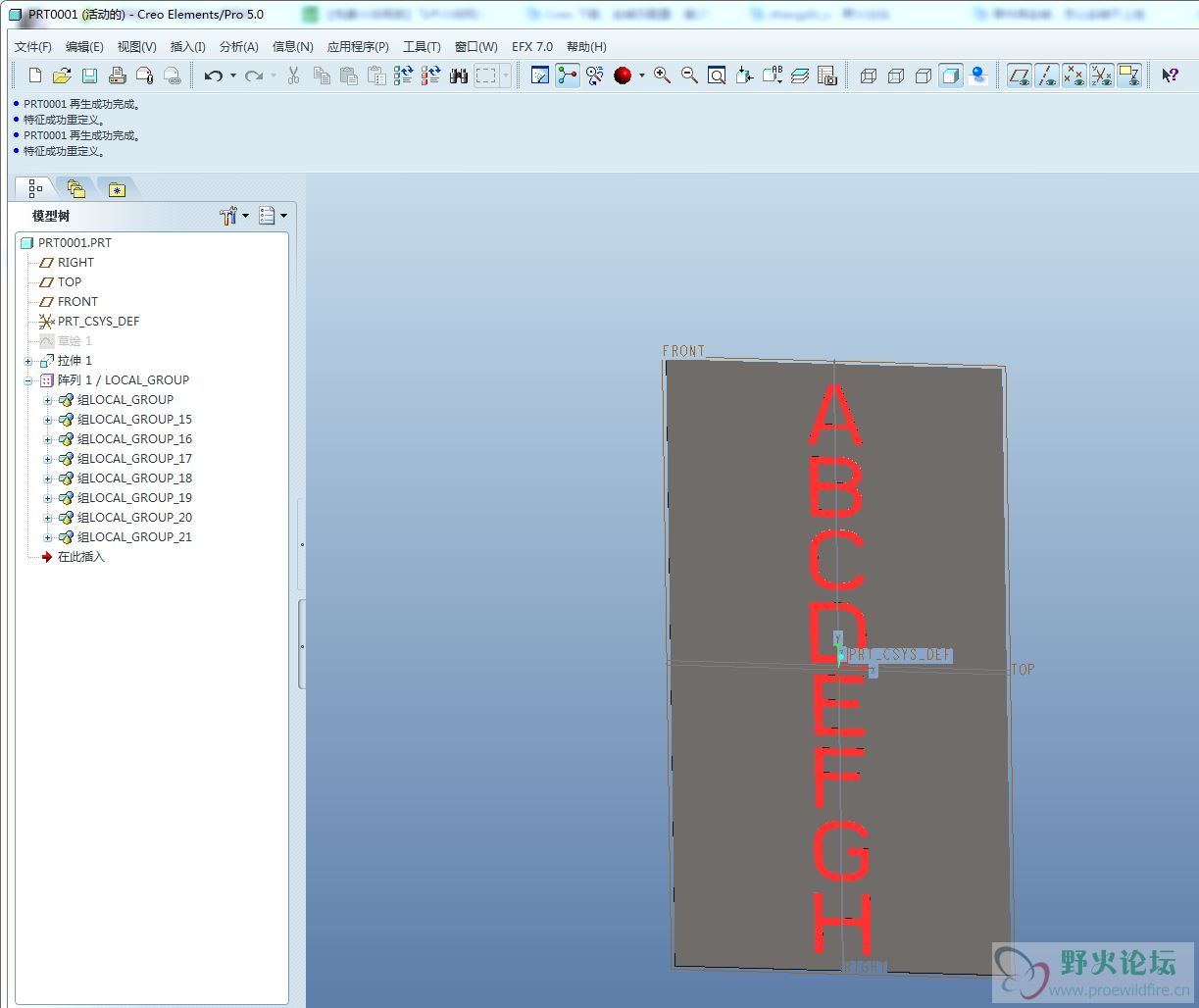Expand the 拉伸 1 feature node
The height and width of the screenshot is (1008, 1199).
[x=28, y=361]
